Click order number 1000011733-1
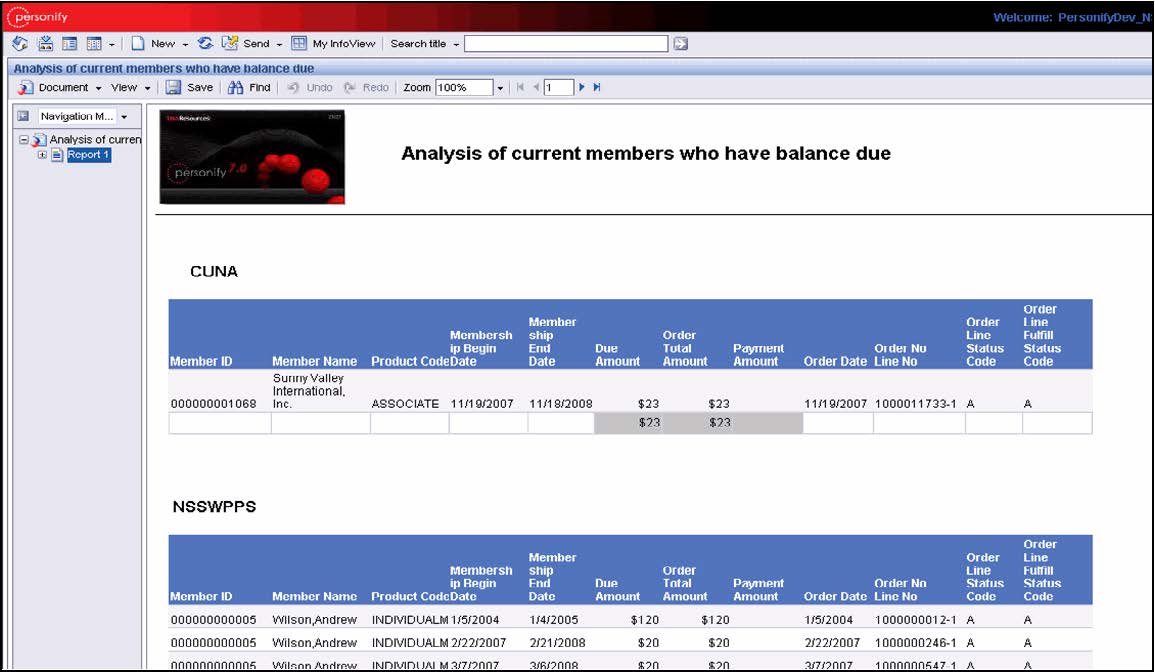 pos(916,404)
